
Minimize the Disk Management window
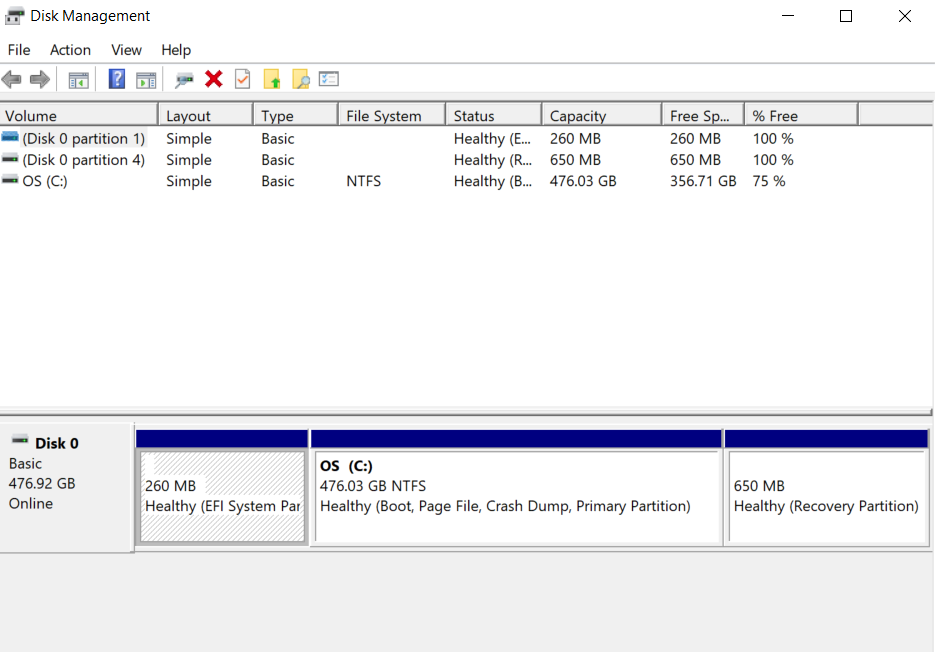pyautogui.click(x=788, y=16)
